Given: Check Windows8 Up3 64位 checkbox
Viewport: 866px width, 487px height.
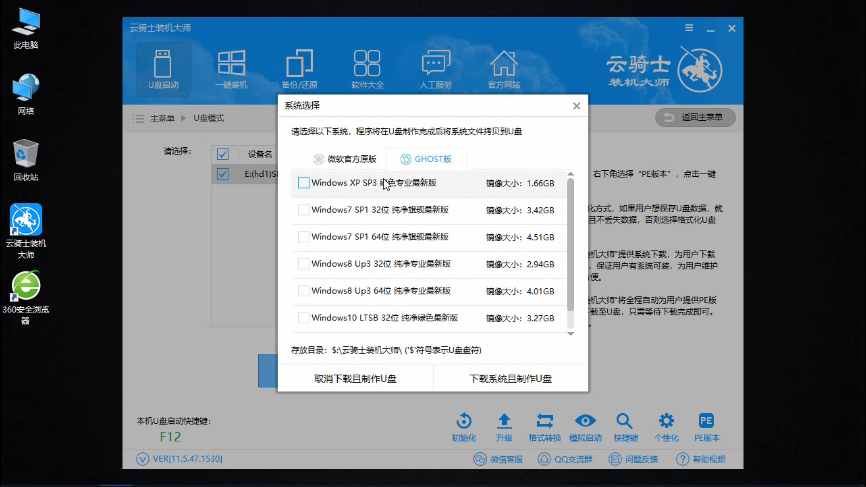Looking at the screenshot, I should click(x=303, y=291).
